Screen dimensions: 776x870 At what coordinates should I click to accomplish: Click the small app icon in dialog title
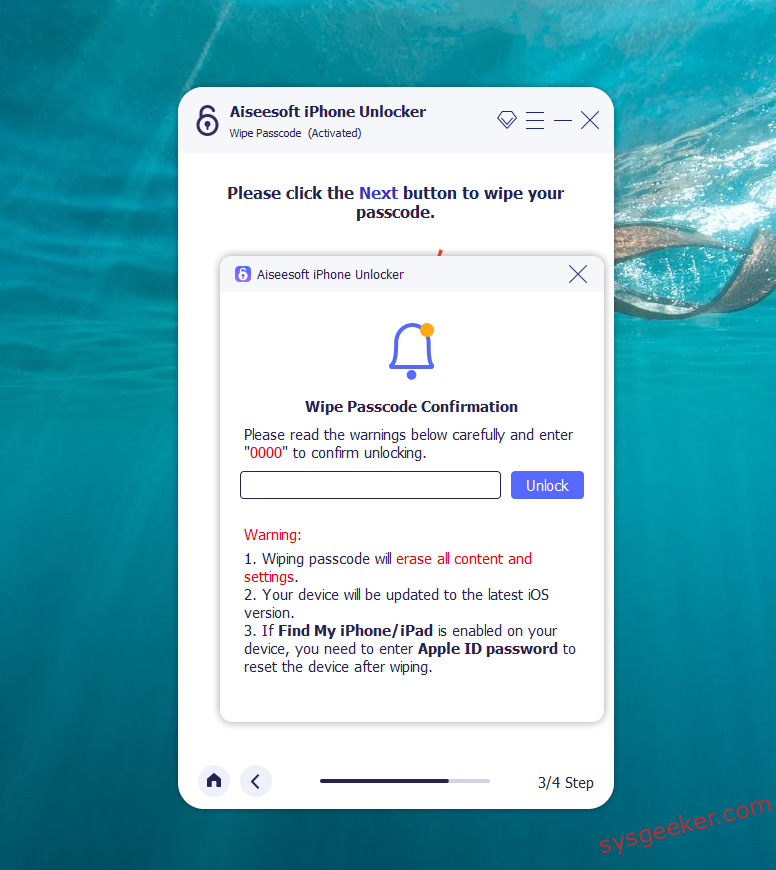click(x=243, y=274)
